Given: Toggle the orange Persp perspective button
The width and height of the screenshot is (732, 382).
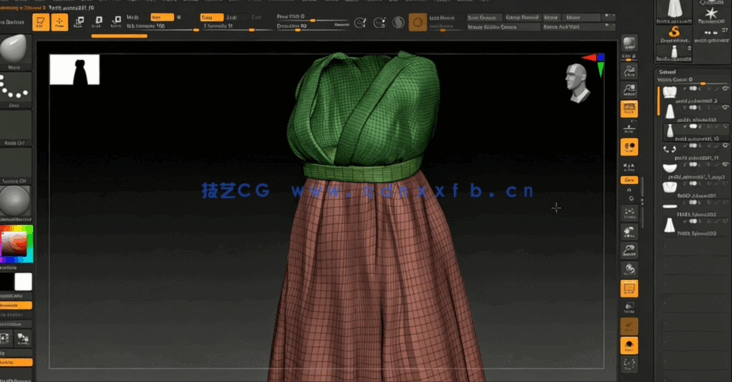Looking at the screenshot, I should tap(629, 109).
